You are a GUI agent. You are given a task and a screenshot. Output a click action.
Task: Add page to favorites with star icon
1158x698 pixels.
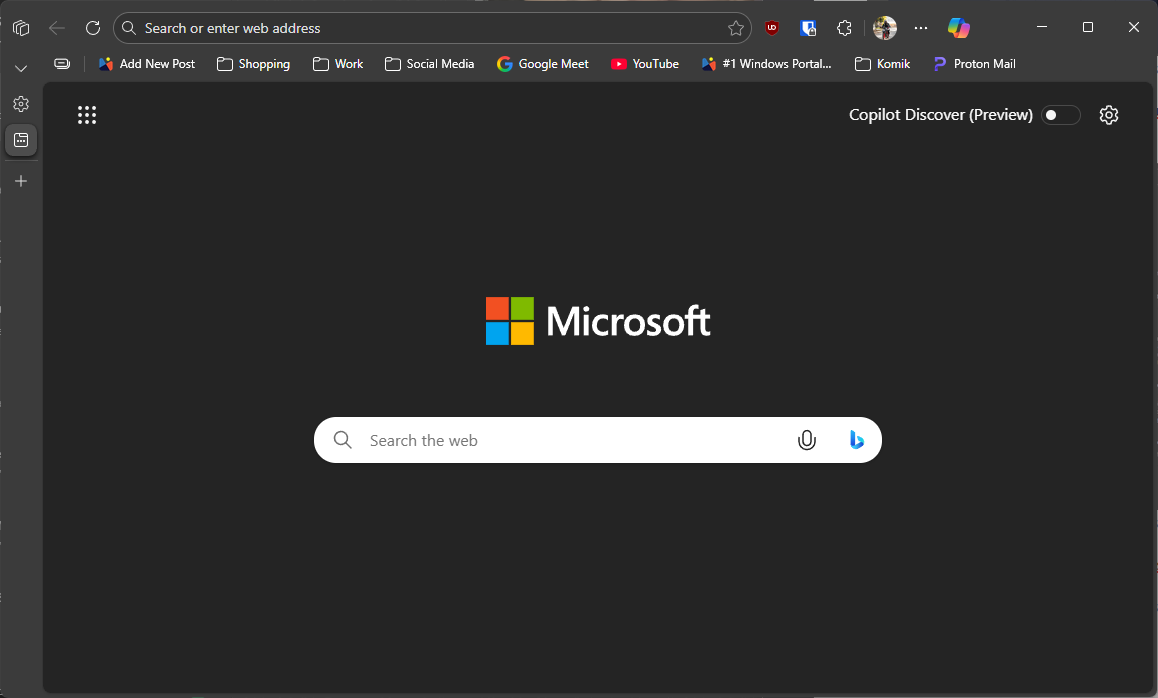[736, 28]
